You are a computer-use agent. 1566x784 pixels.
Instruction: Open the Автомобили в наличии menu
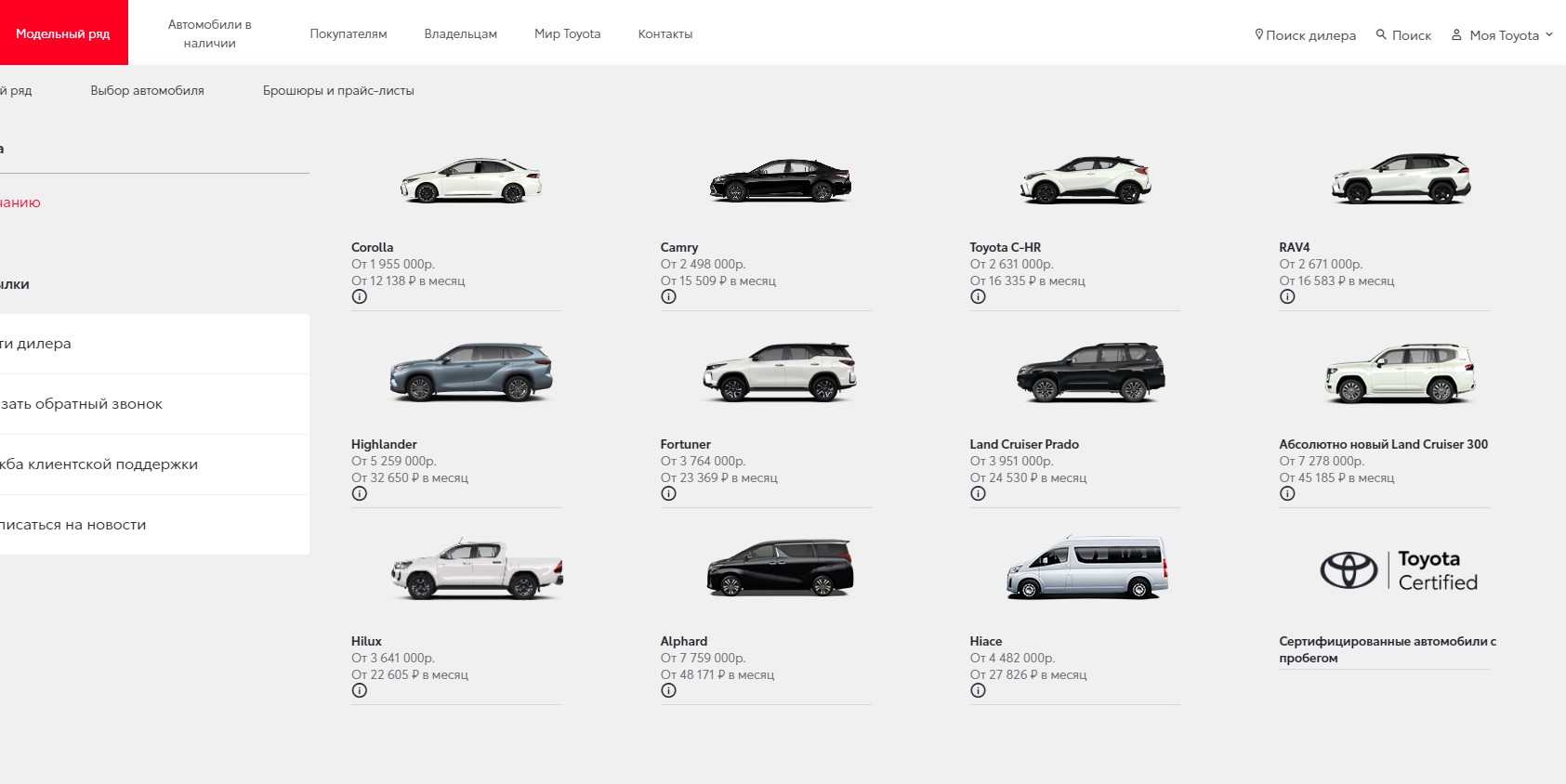[210, 33]
